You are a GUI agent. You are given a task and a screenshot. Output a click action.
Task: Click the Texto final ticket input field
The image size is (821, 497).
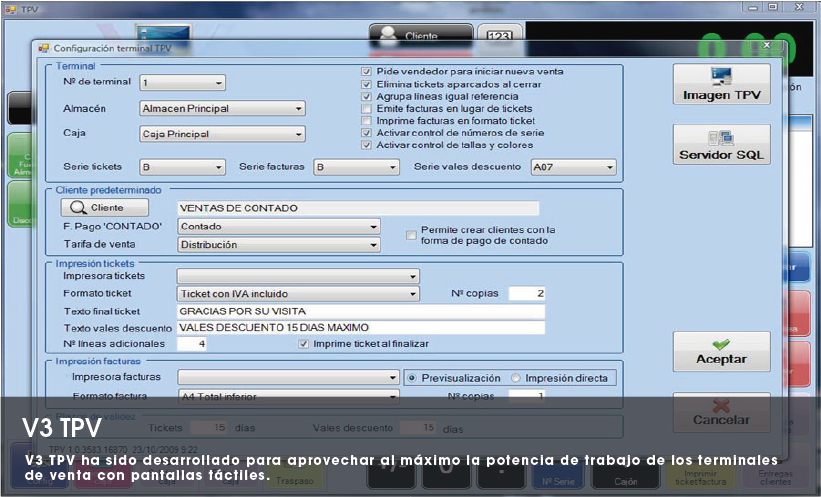360,311
